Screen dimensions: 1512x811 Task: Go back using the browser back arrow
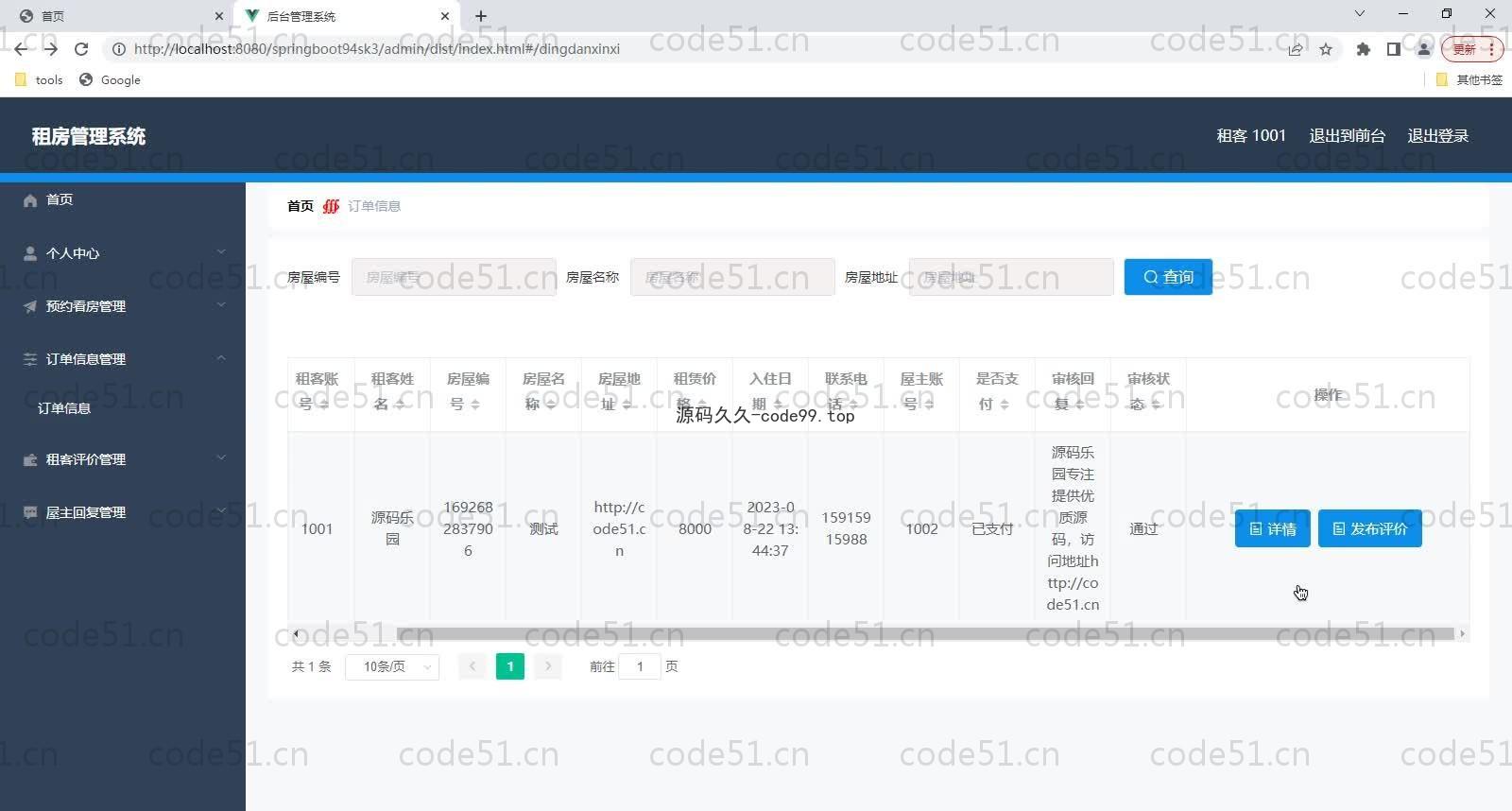pyautogui.click(x=21, y=49)
